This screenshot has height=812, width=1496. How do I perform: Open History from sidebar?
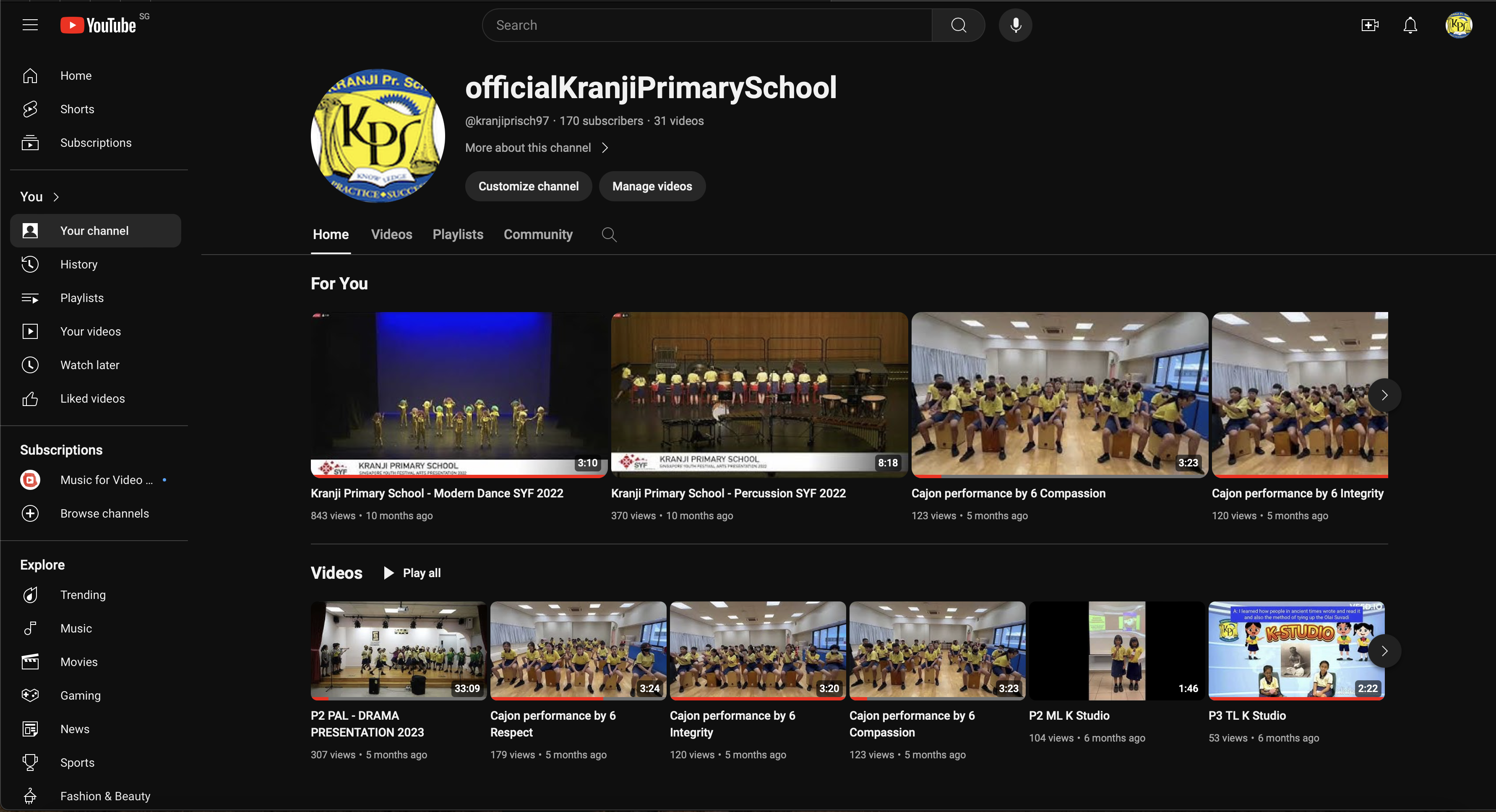pos(96,264)
